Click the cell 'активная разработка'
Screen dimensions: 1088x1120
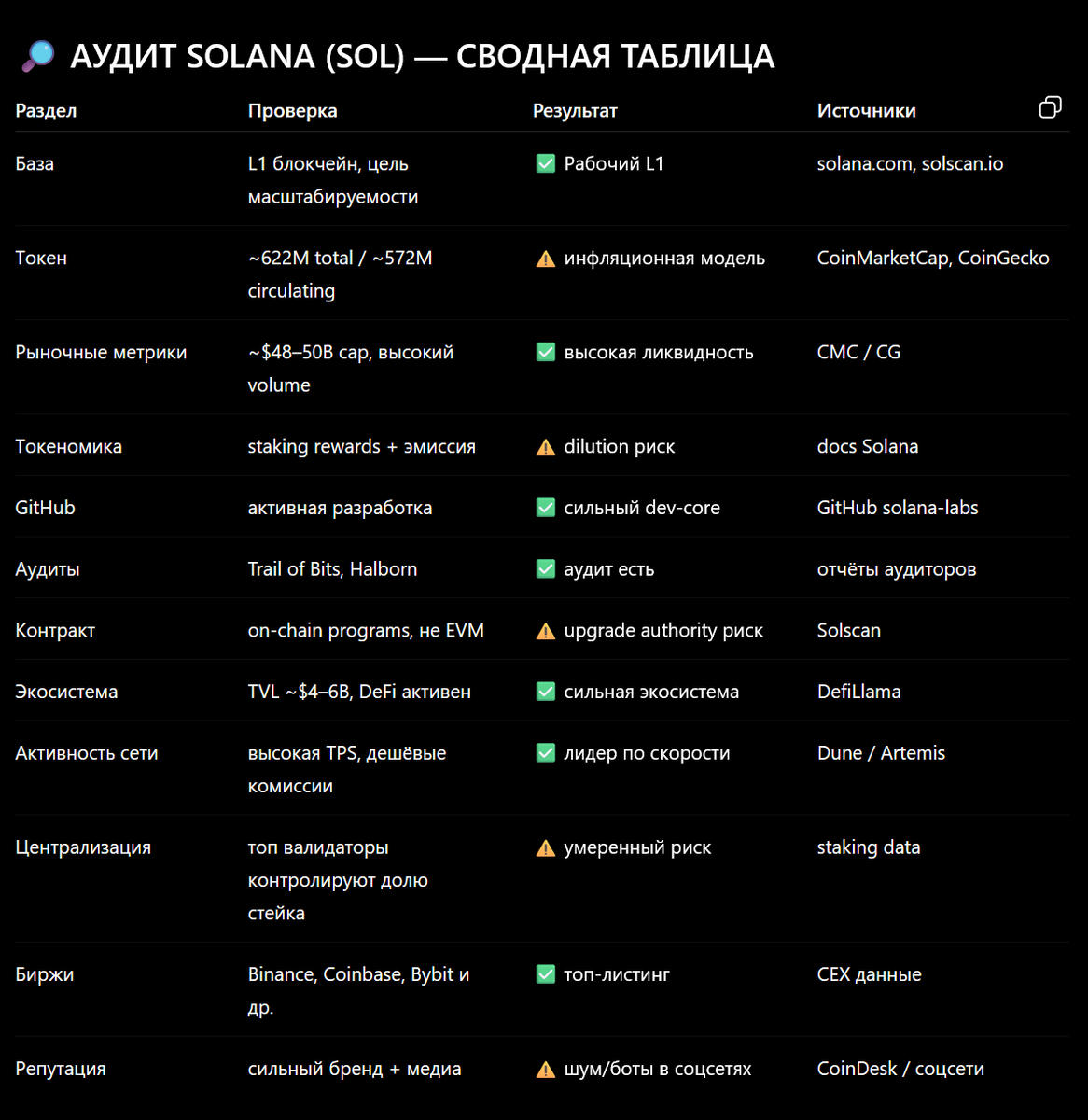pyautogui.click(x=340, y=508)
